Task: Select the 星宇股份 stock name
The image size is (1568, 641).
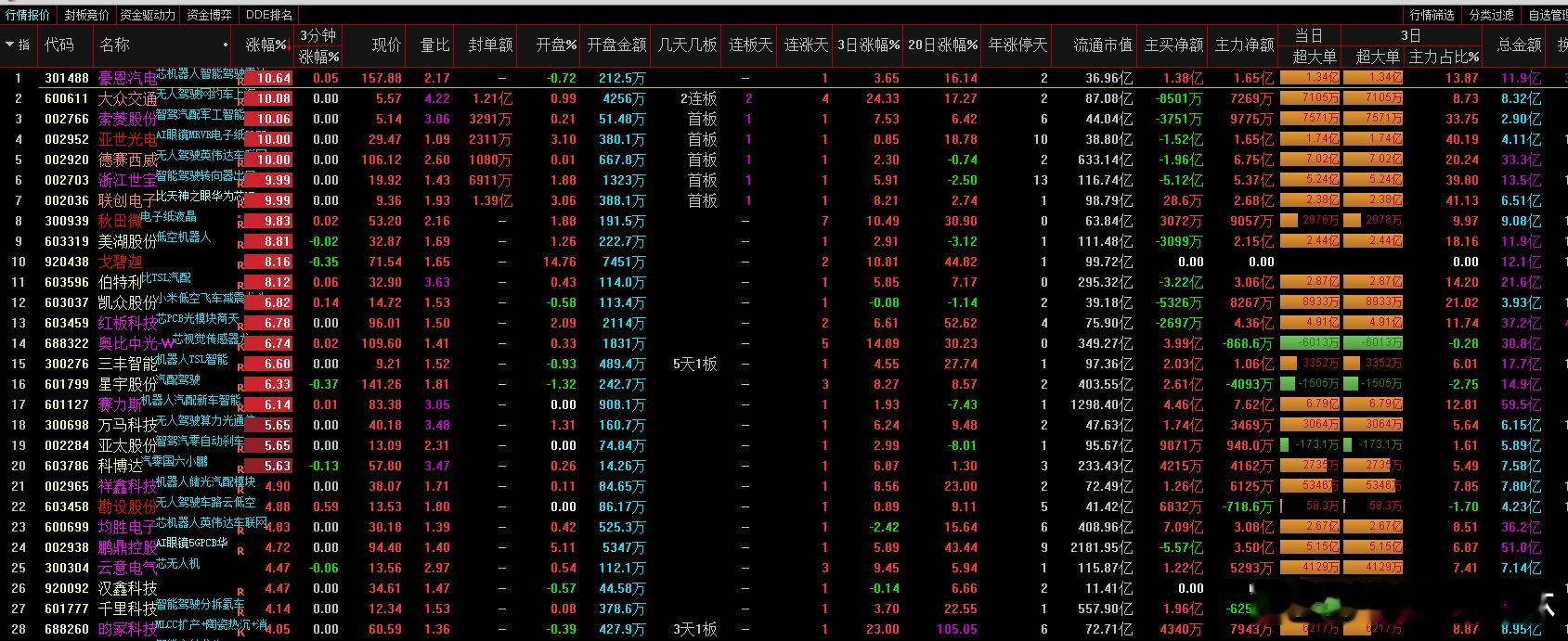Action: pos(128,384)
